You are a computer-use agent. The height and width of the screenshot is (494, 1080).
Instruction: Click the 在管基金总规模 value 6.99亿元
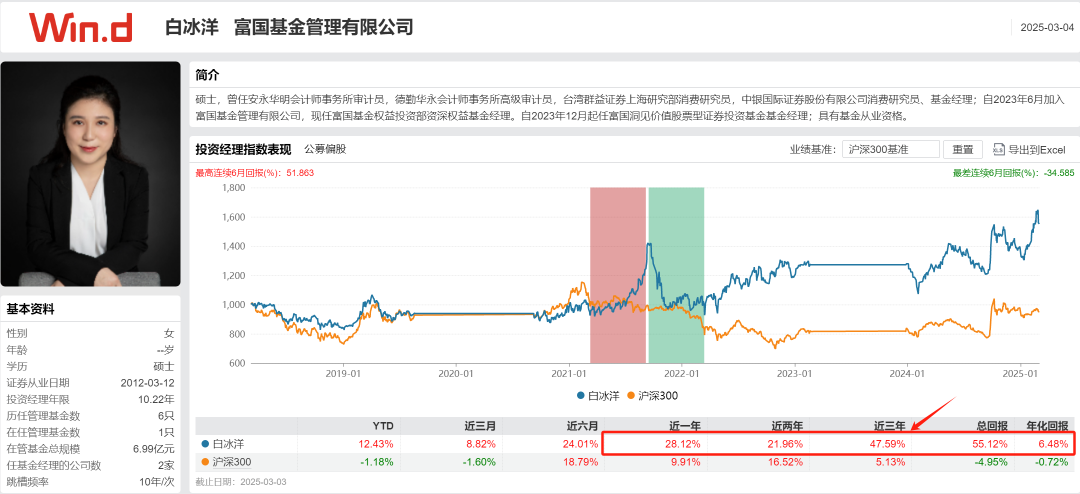[x=154, y=449]
